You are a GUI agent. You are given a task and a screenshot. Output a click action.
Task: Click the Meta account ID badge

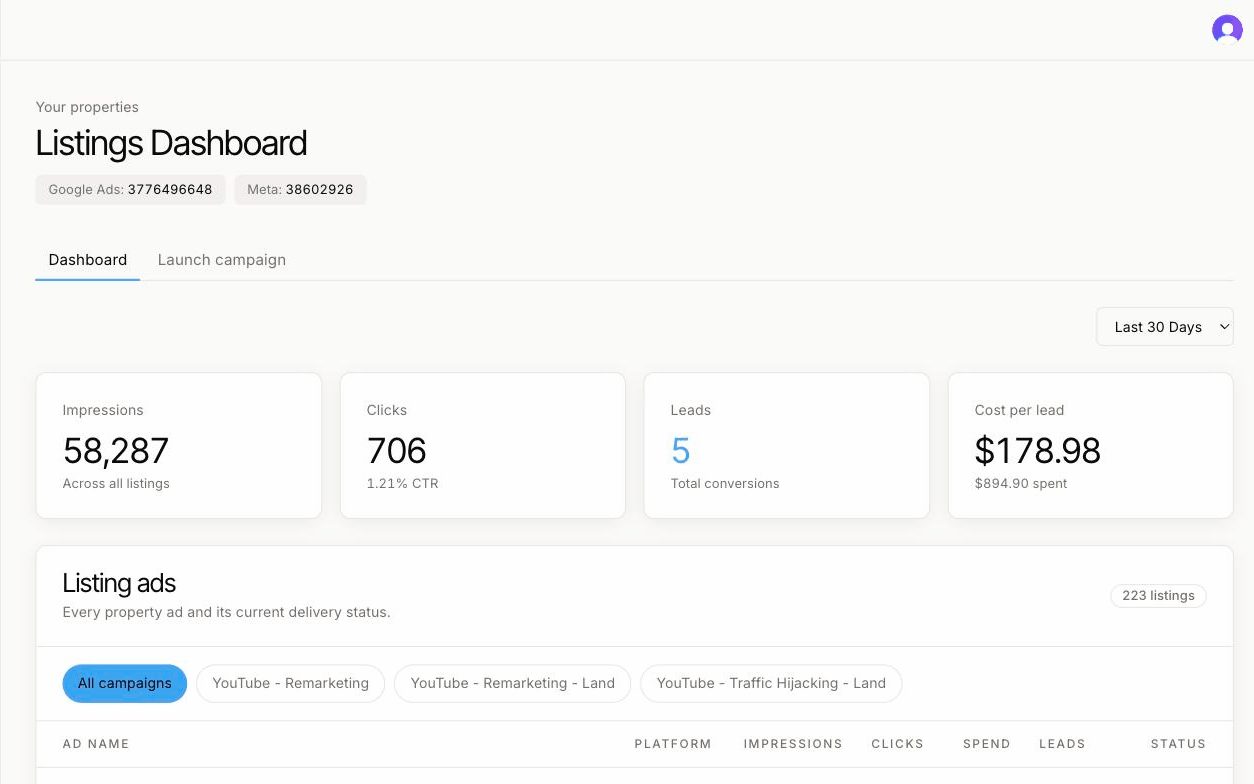pos(300,190)
